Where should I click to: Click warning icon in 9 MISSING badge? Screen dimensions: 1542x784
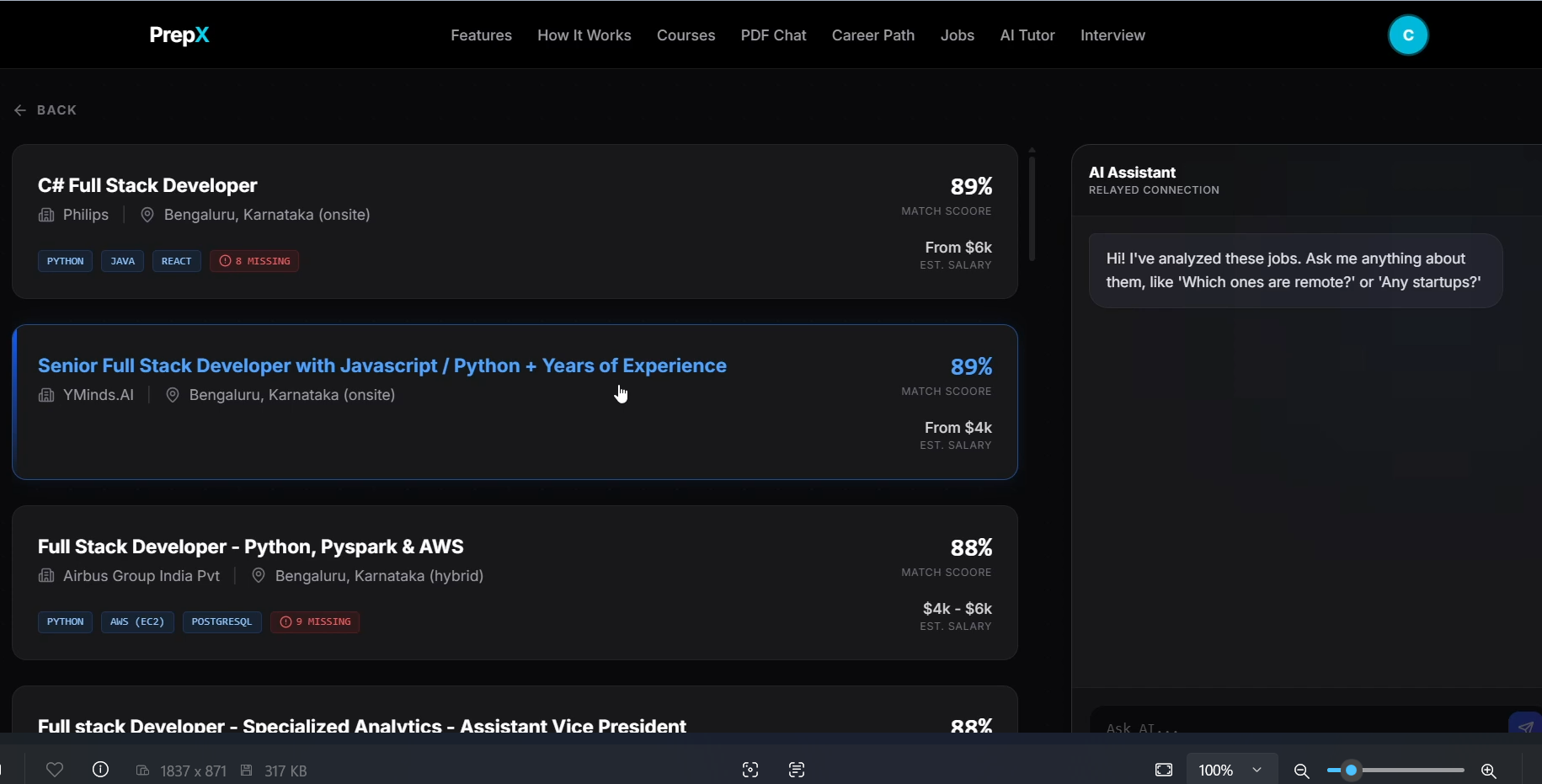(x=285, y=622)
